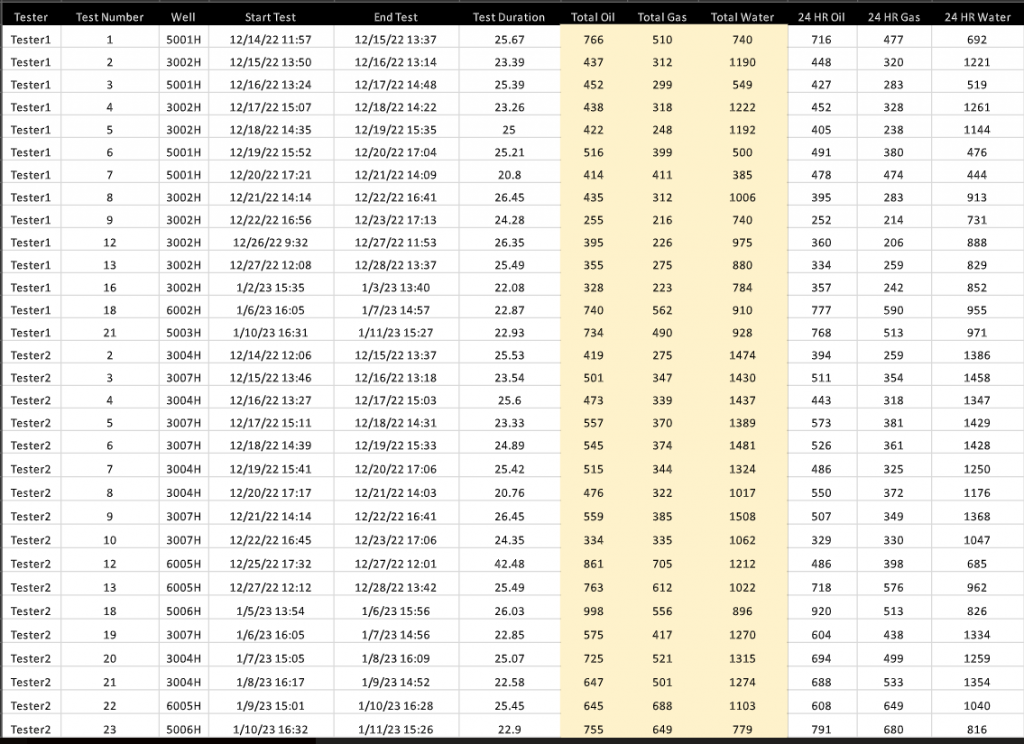
Task: Click the test duration cell "25.67"
Action: click(509, 40)
